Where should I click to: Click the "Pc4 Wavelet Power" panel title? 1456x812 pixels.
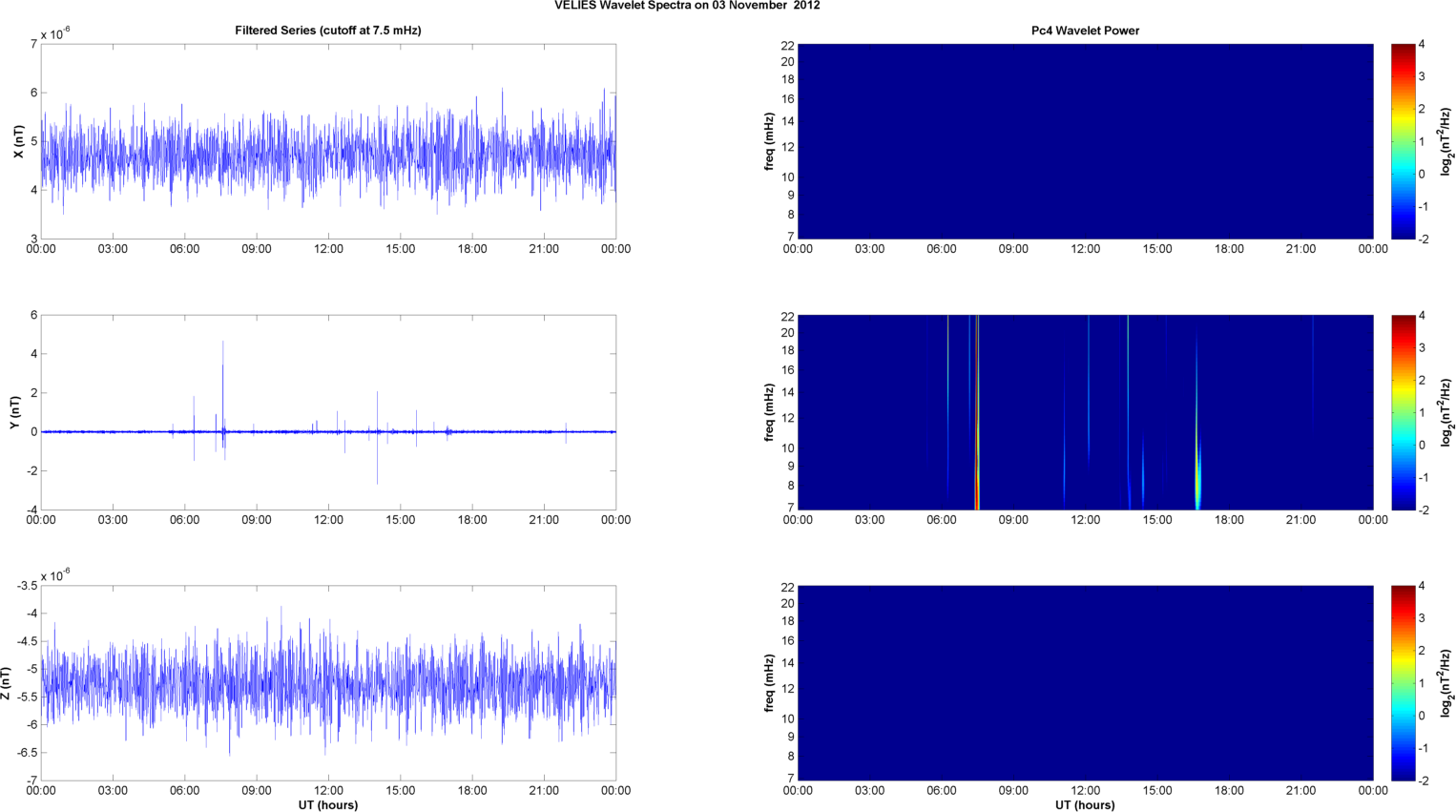[x=1085, y=31]
